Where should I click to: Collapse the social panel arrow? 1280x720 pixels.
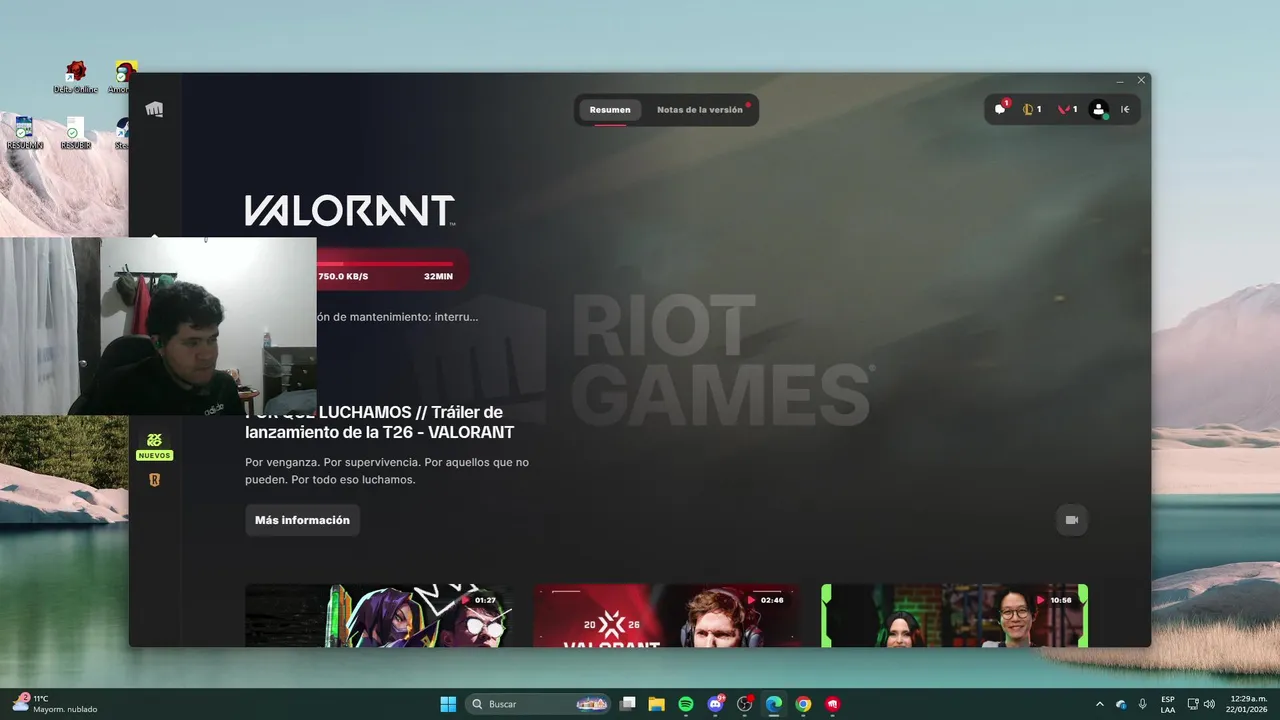(x=1125, y=109)
